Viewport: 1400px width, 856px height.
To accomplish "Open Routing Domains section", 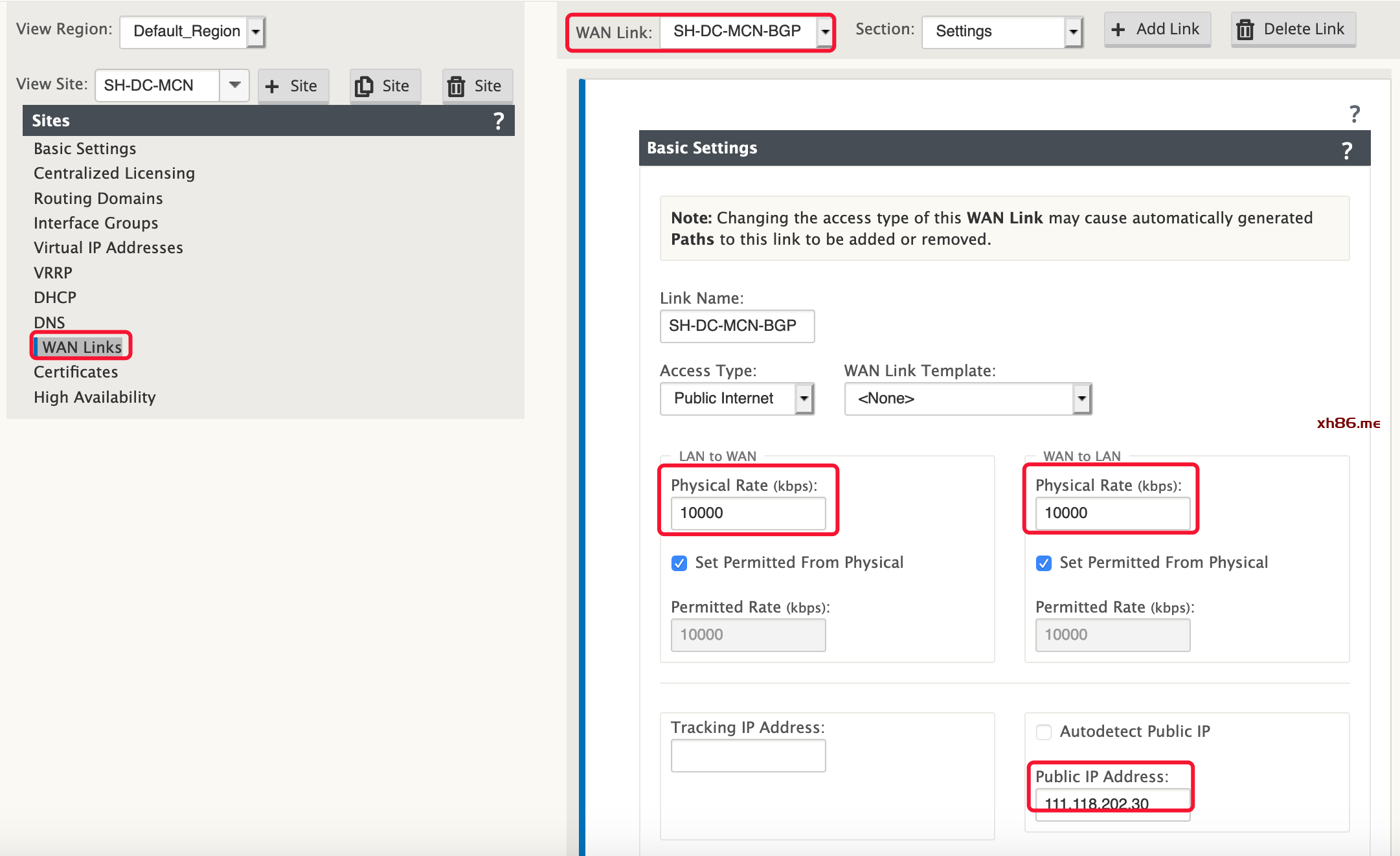I will [x=98, y=198].
